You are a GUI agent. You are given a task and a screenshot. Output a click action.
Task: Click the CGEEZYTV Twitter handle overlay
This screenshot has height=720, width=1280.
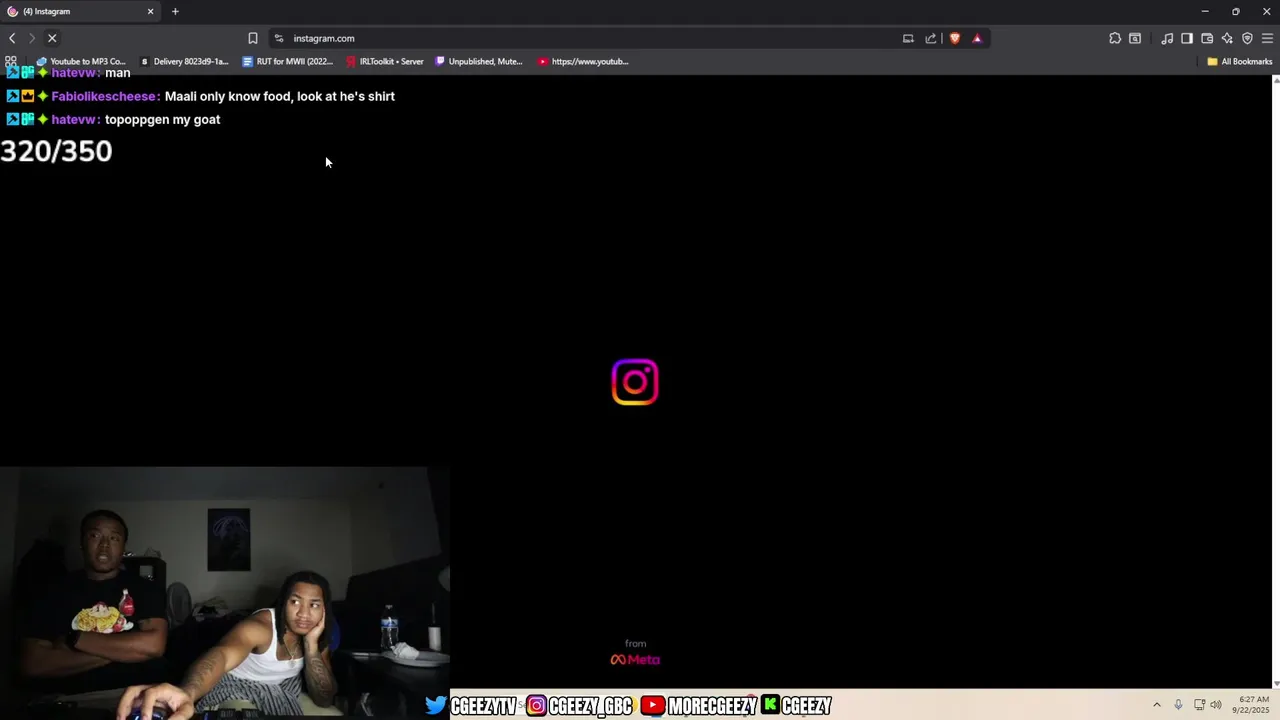(471, 706)
